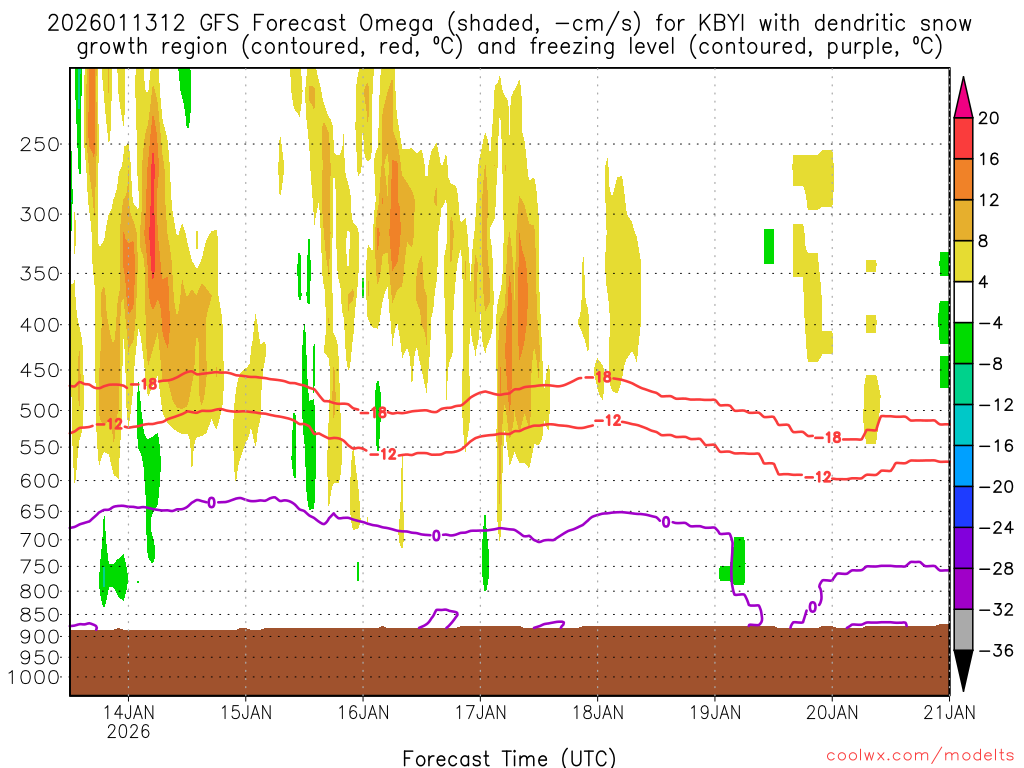Click the year 2026 under 14JAN
This screenshot has height=768, width=1024.
tap(129, 731)
